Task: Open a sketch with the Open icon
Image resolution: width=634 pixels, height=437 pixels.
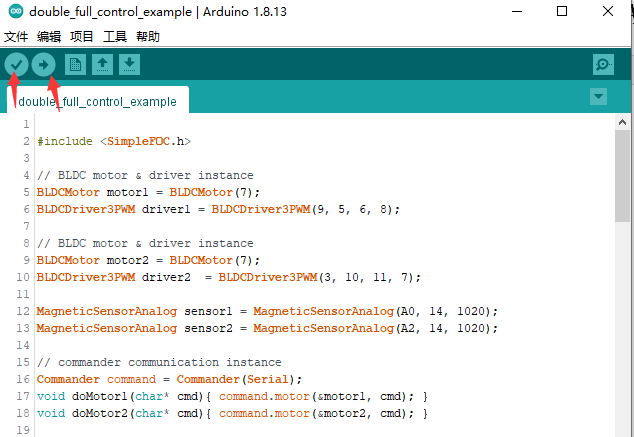Action: [x=102, y=65]
